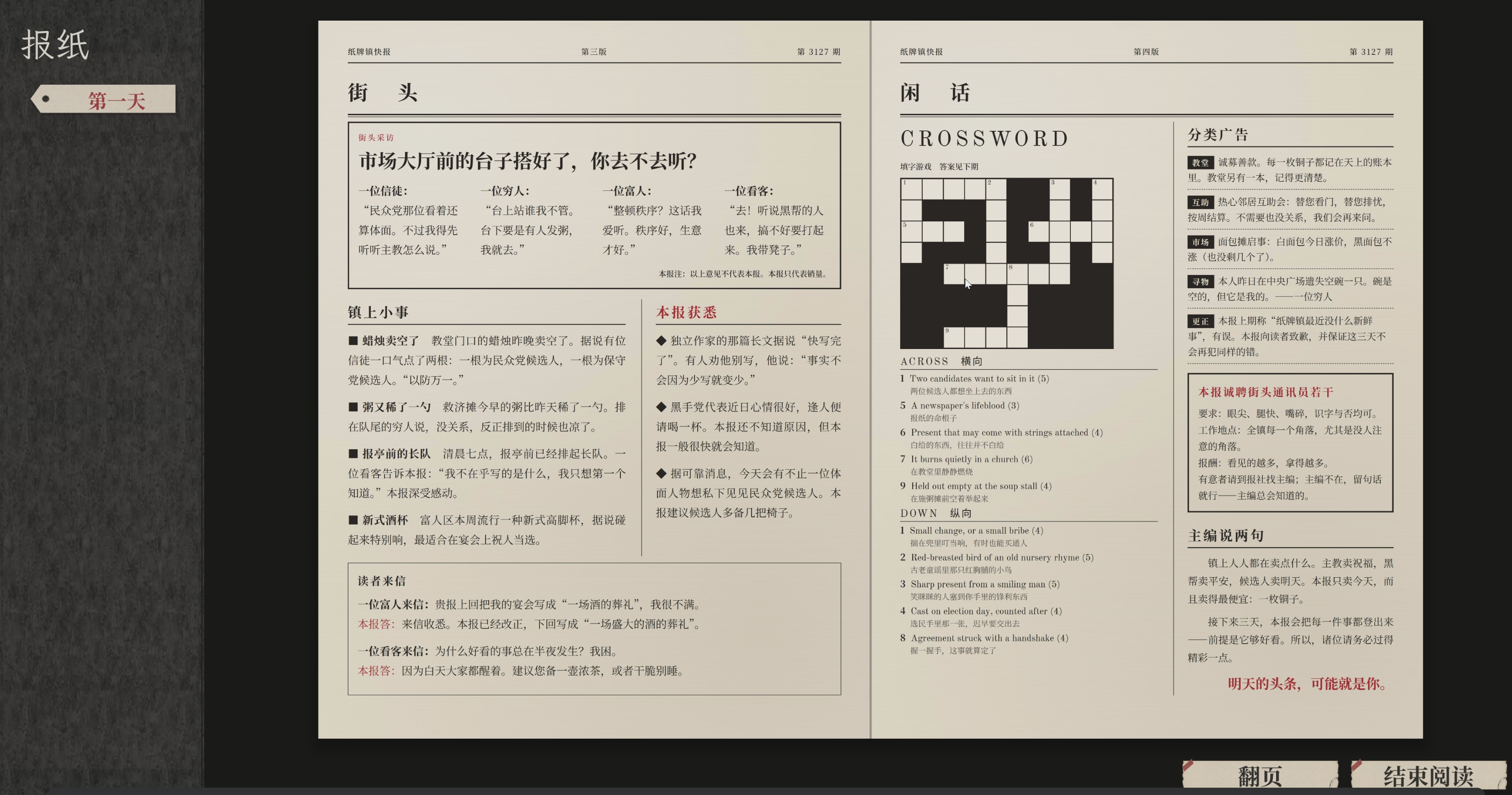Screen dimensions: 1512x795
Task: Click the 读者来信 box heading
Action: [x=381, y=581]
